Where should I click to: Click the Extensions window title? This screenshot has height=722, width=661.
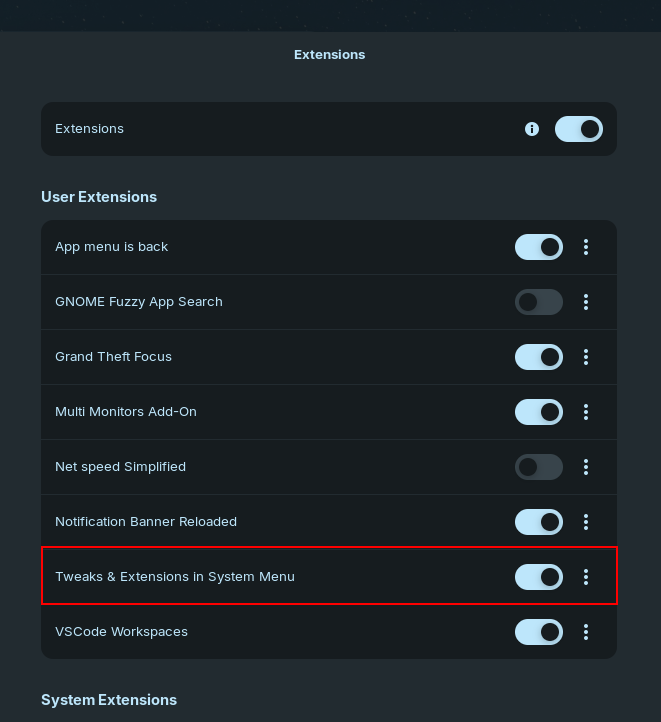pos(329,55)
